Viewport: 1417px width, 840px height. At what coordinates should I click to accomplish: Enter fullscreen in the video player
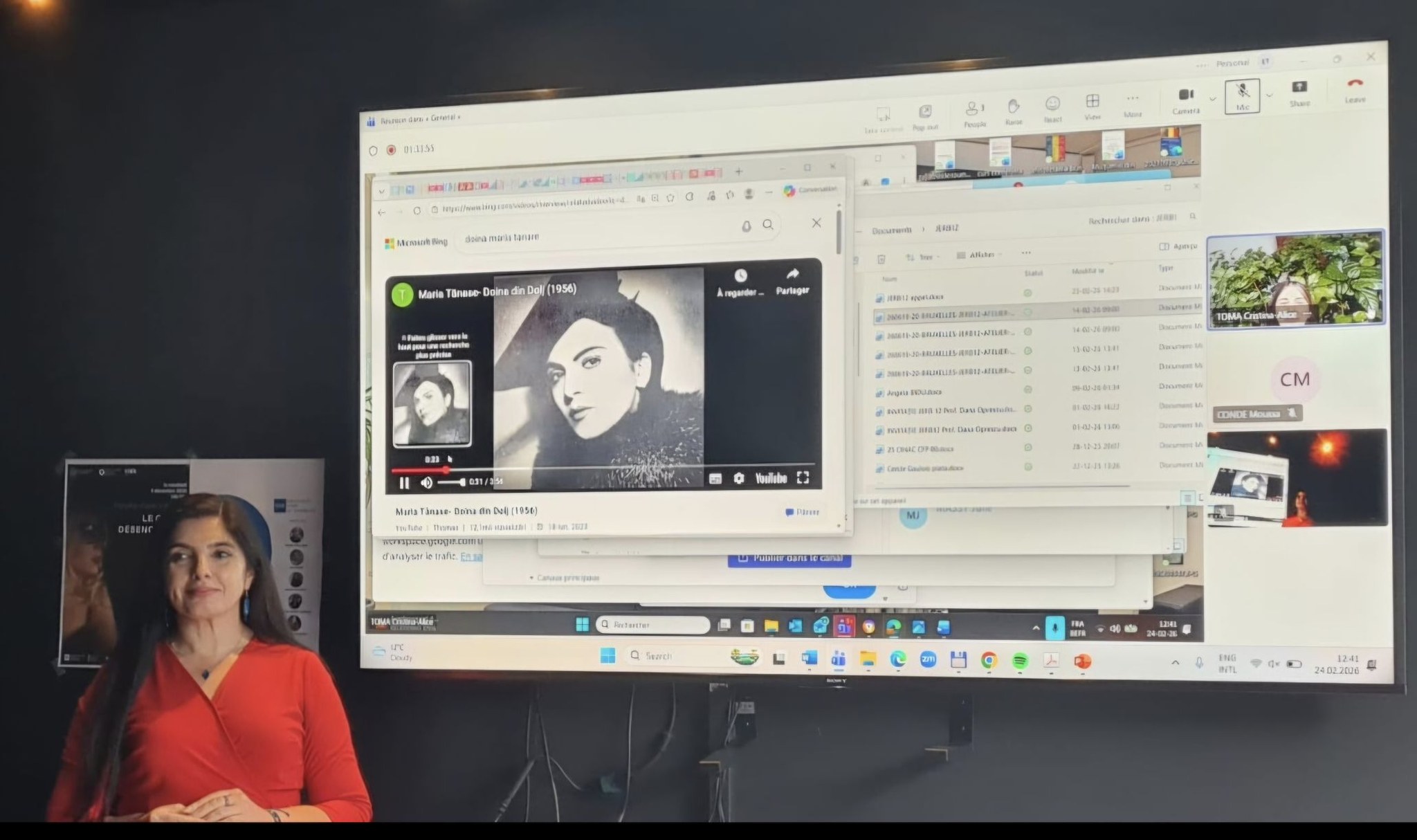[803, 477]
